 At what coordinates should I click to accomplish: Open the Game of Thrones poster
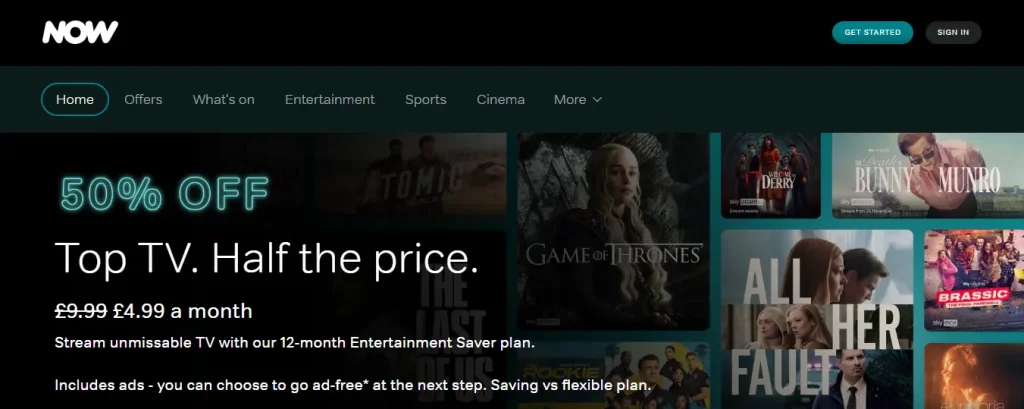pos(613,231)
